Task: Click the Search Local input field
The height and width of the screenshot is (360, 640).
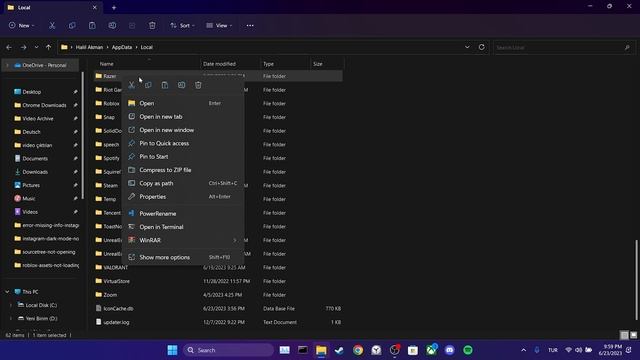Action: 563,47
